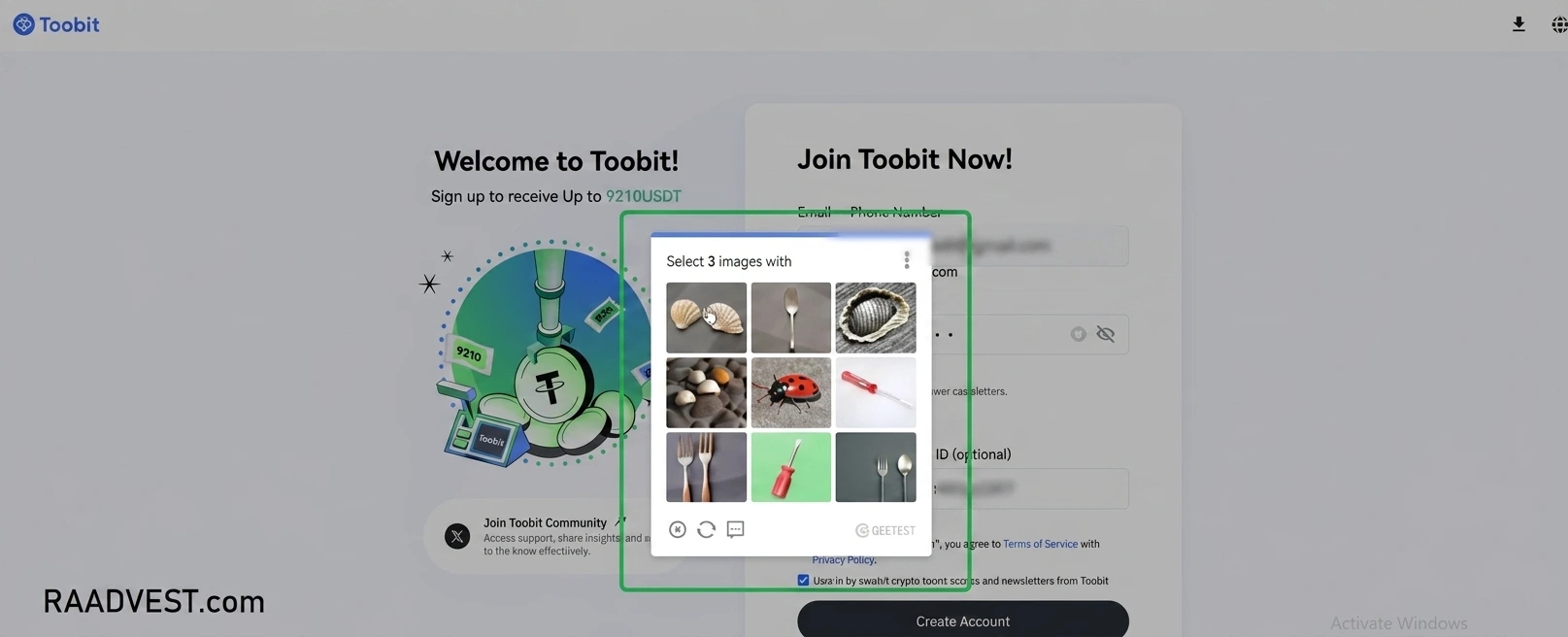1568x637 pixels.
Task: Select the ladybug image tile
Action: pyautogui.click(x=791, y=392)
